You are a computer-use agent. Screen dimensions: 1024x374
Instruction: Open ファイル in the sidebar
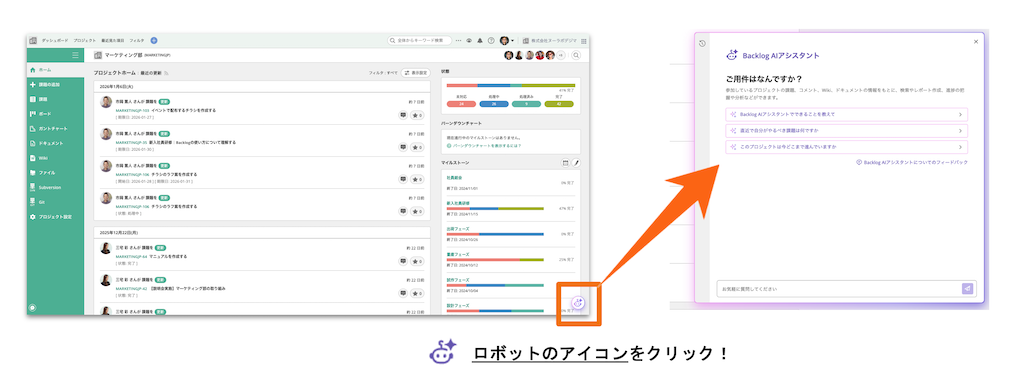pos(56,173)
